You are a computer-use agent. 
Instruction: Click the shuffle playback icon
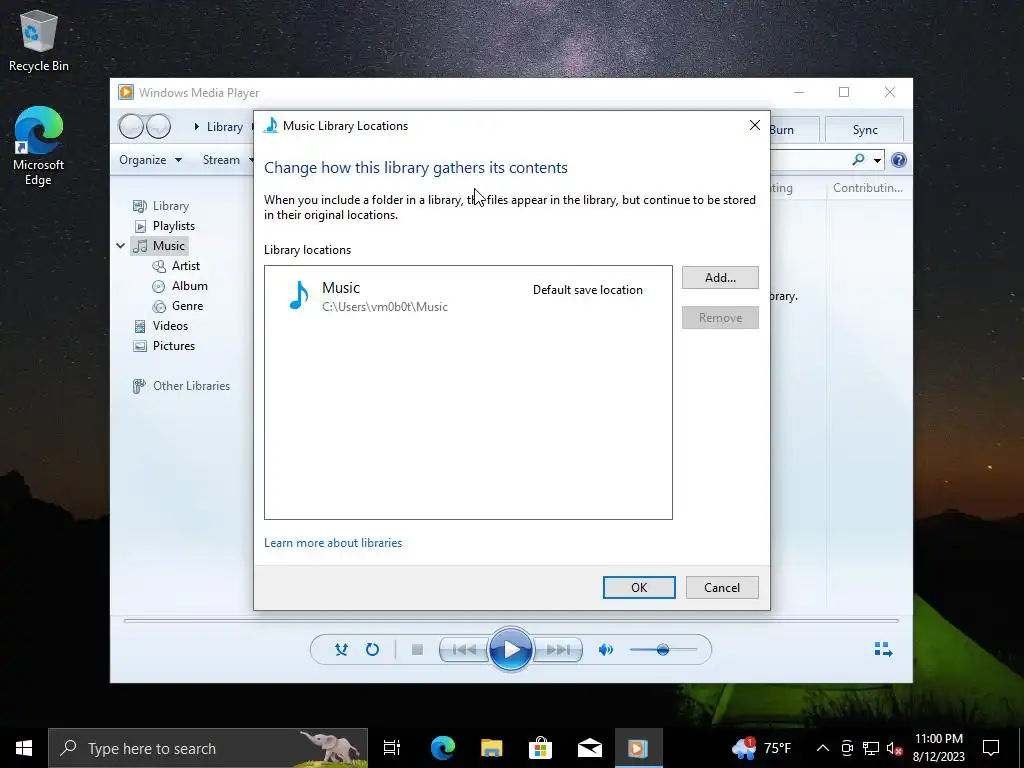pyautogui.click(x=341, y=649)
